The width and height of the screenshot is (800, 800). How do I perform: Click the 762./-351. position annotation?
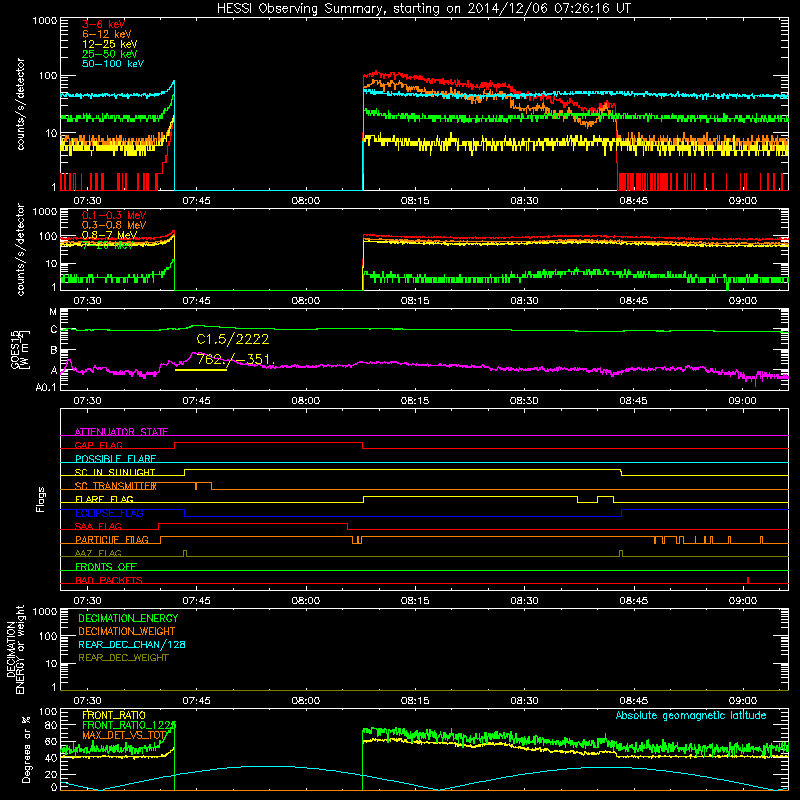(236, 360)
